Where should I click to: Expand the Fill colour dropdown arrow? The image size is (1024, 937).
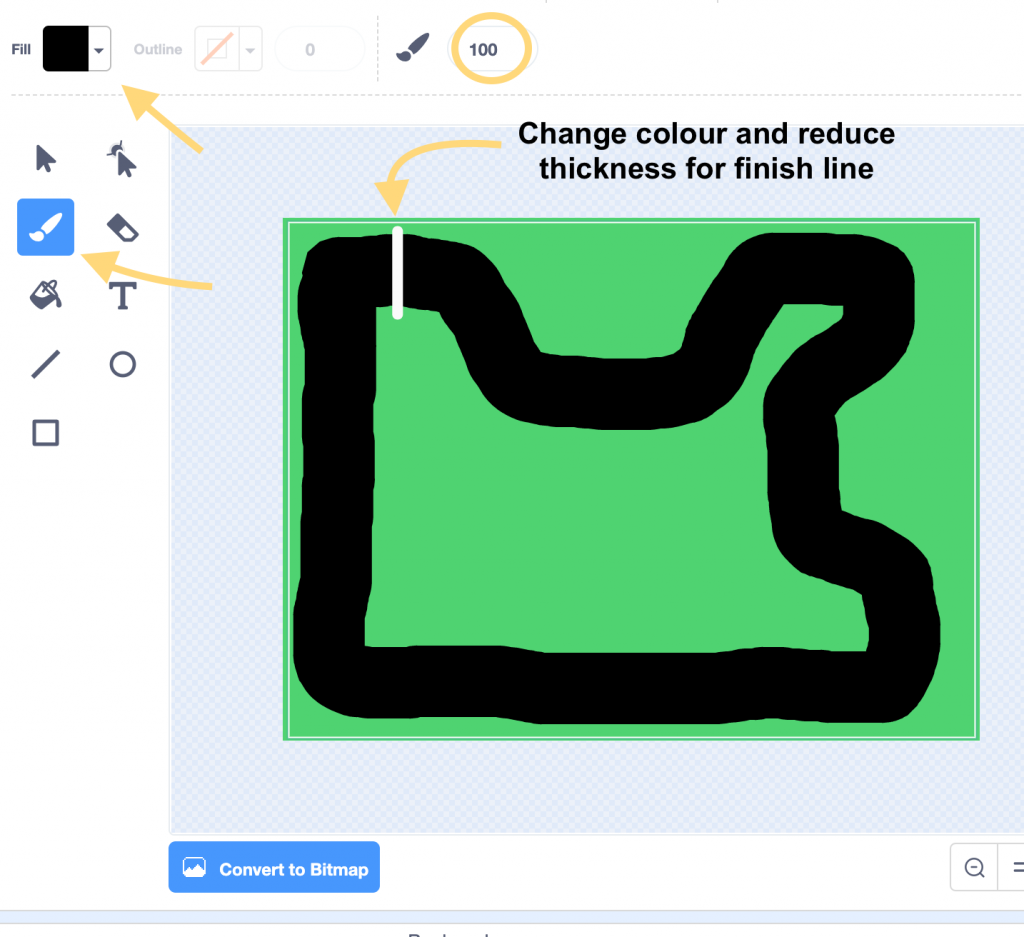click(99, 49)
